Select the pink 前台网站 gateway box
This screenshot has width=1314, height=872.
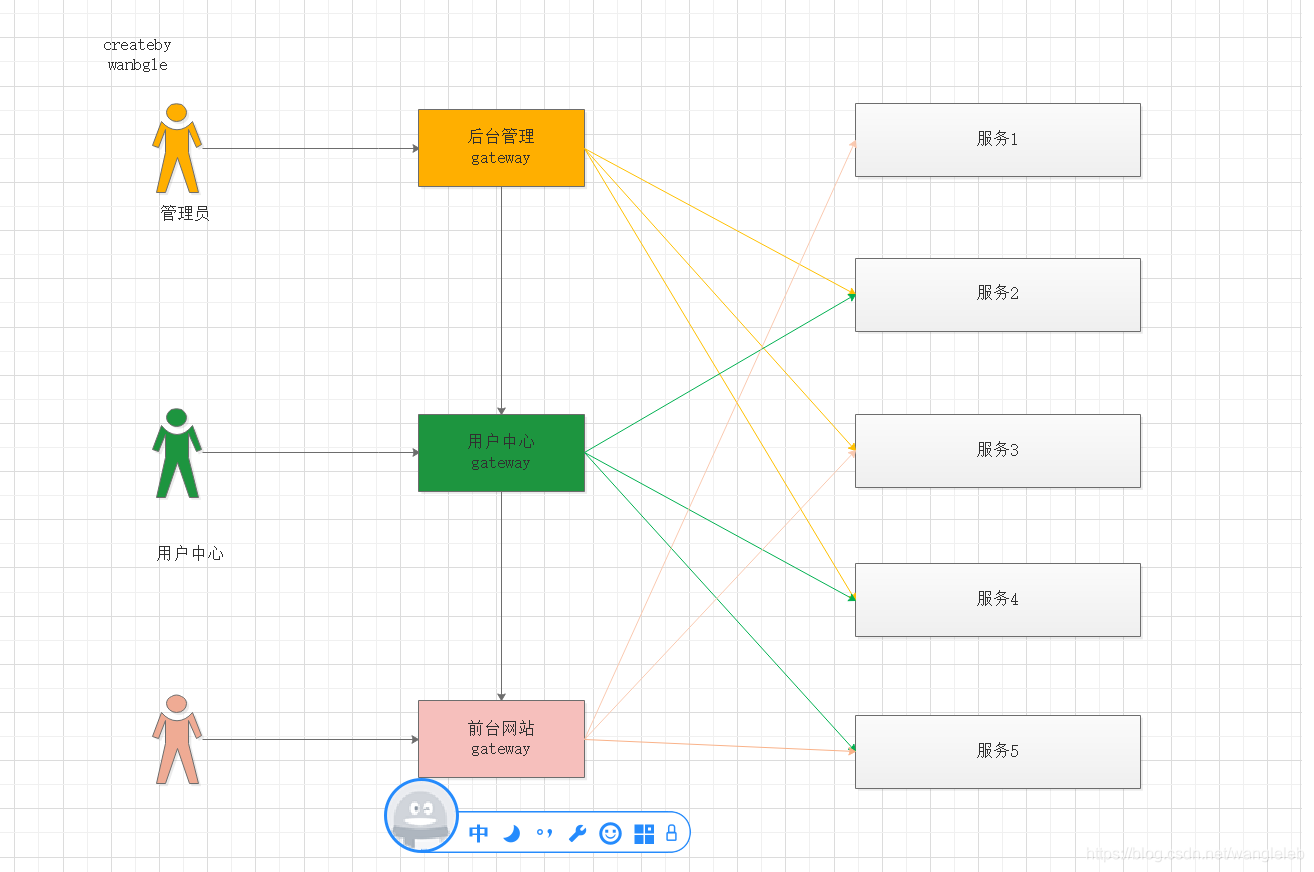(501, 739)
